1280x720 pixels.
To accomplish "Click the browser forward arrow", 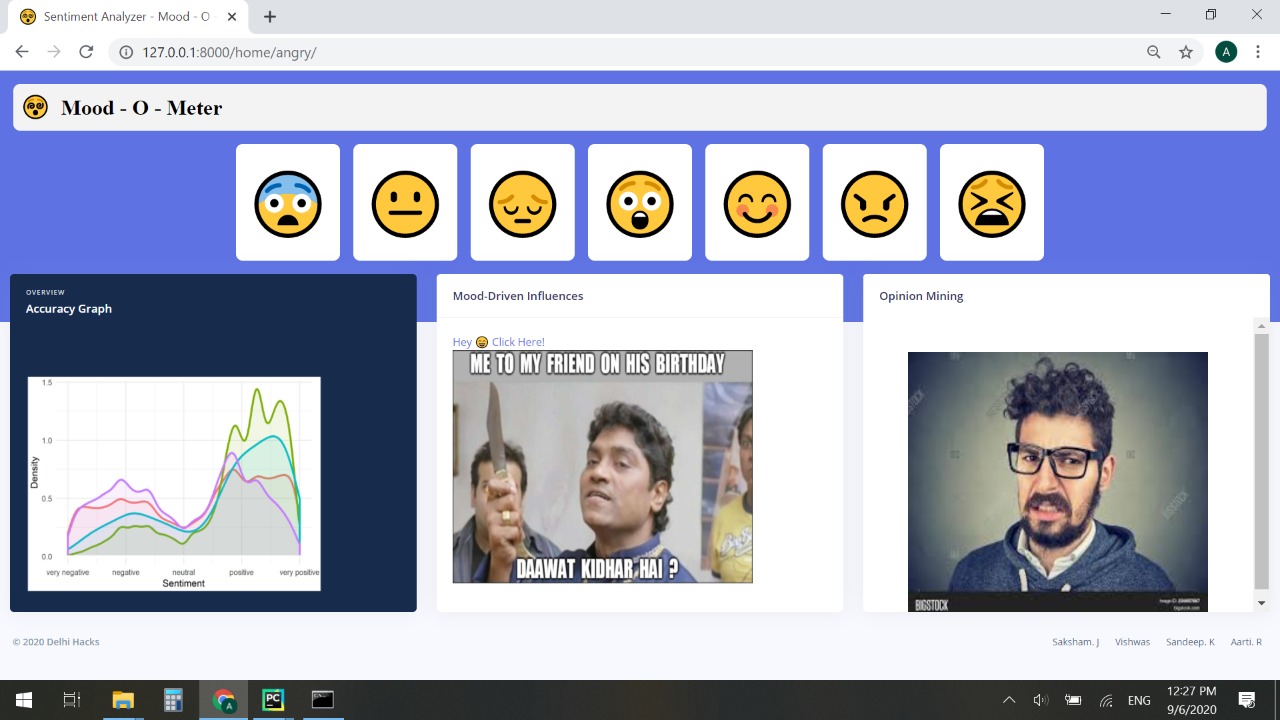I will point(54,52).
